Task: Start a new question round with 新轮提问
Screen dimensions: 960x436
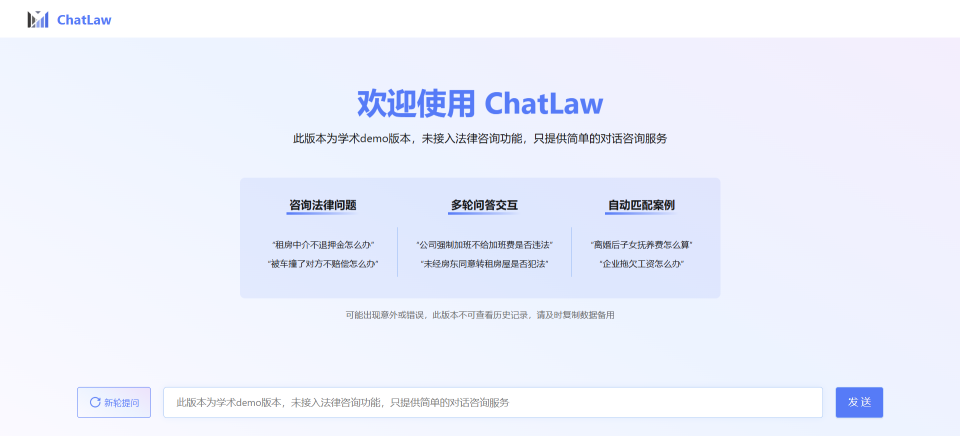Action: (114, 402)
